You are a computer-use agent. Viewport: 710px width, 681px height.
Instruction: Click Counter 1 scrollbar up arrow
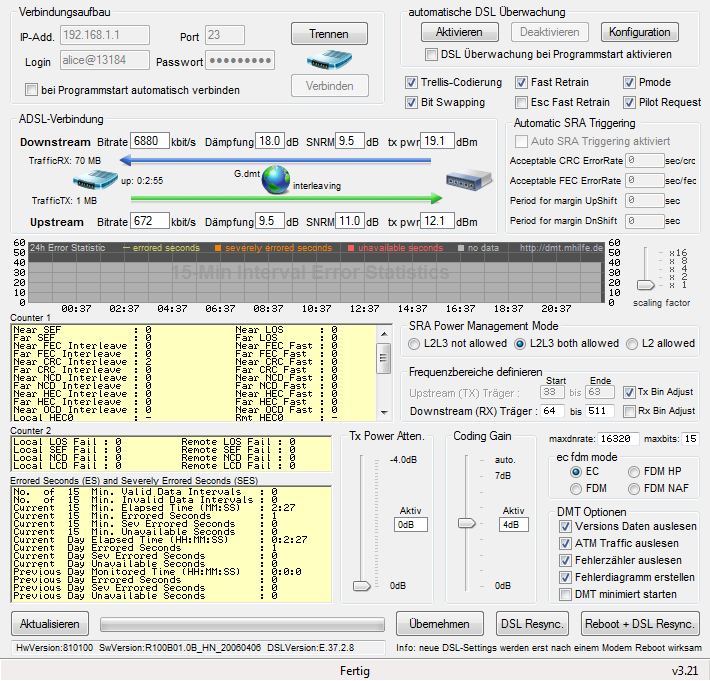coord(384,334)
